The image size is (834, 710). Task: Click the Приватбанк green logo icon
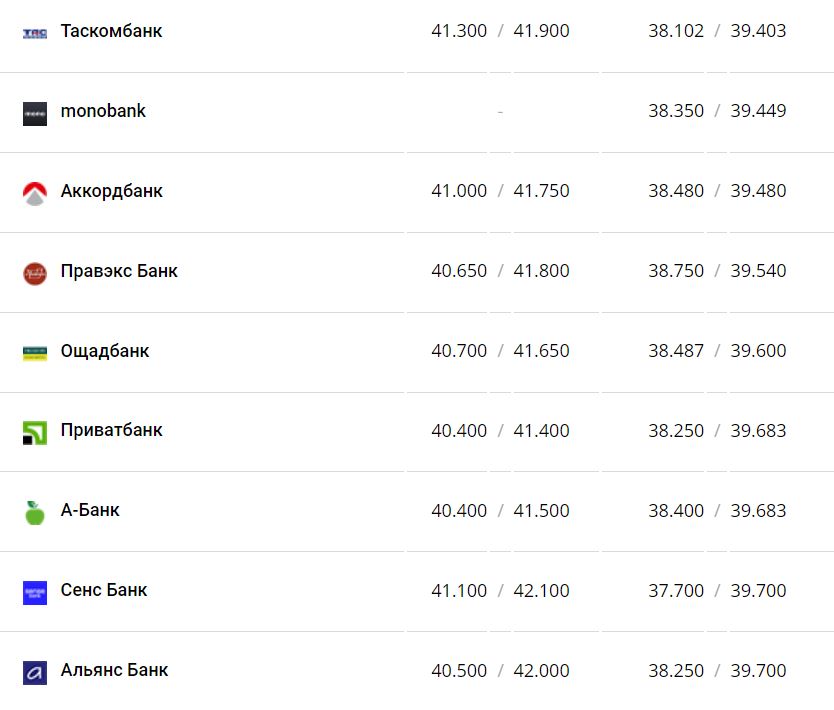[x=35, y=432]
